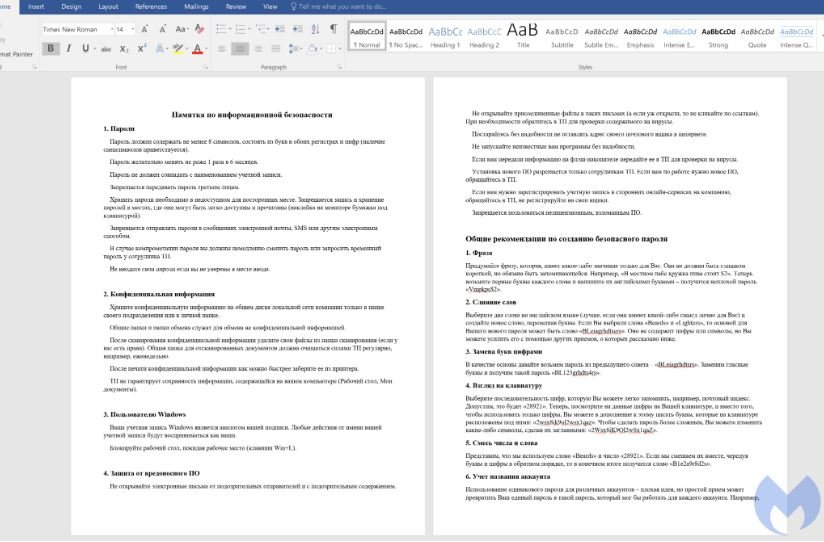Toggle Italic formatting
This screenshot has height=542, width=824.
click(68, 48)
